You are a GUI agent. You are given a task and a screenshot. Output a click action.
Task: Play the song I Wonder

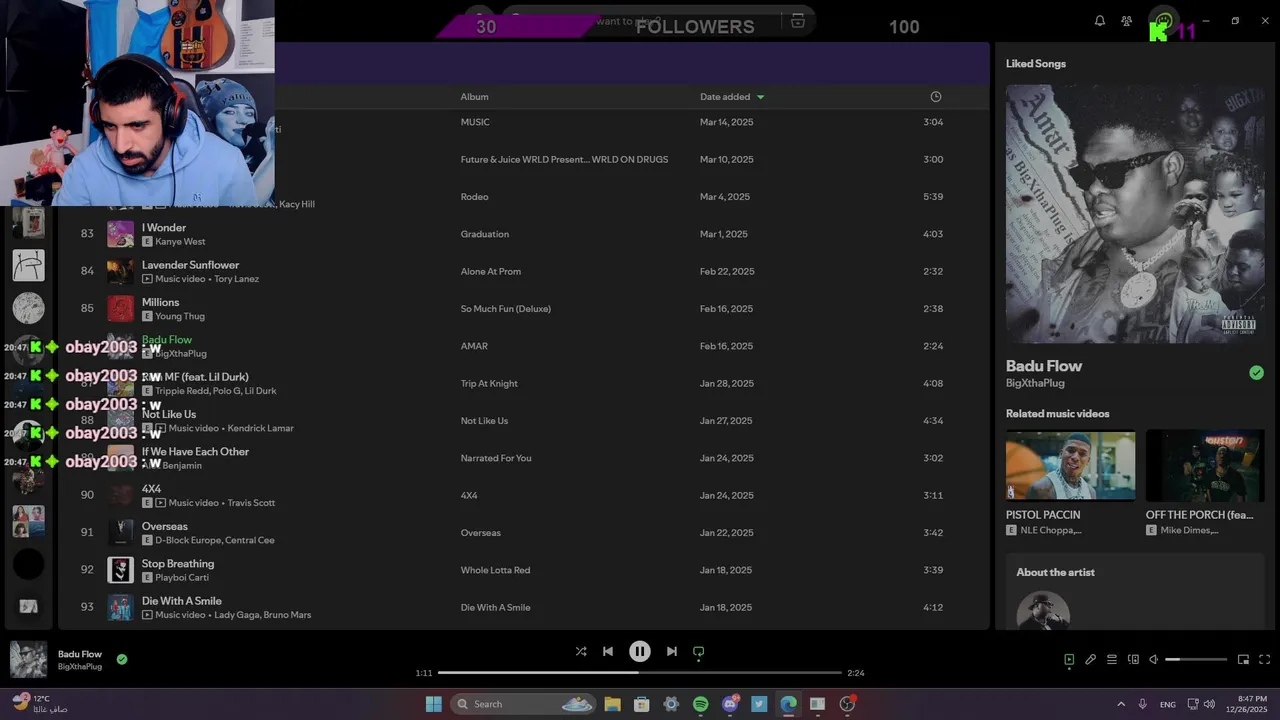(164, 227)
